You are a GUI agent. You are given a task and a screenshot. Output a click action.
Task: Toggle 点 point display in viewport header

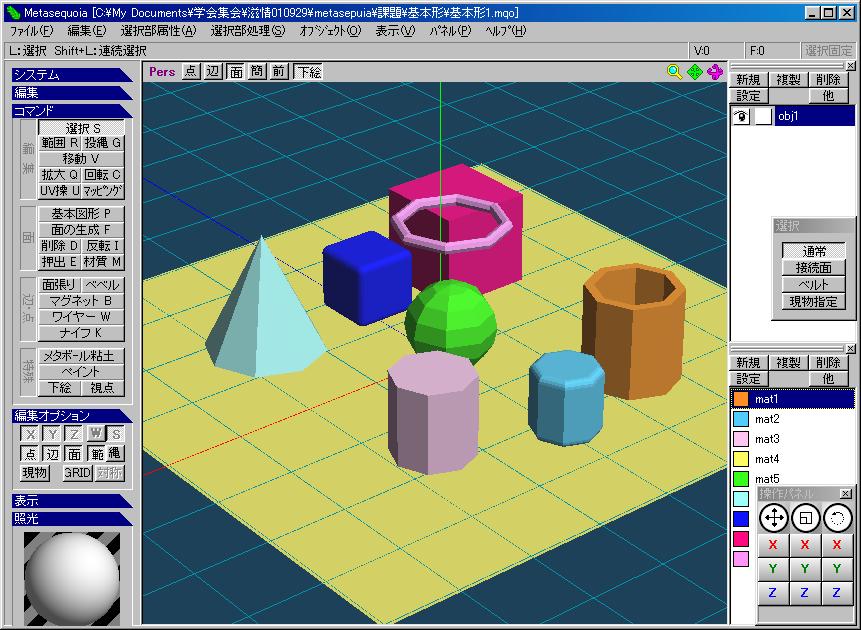pos(191,71)
